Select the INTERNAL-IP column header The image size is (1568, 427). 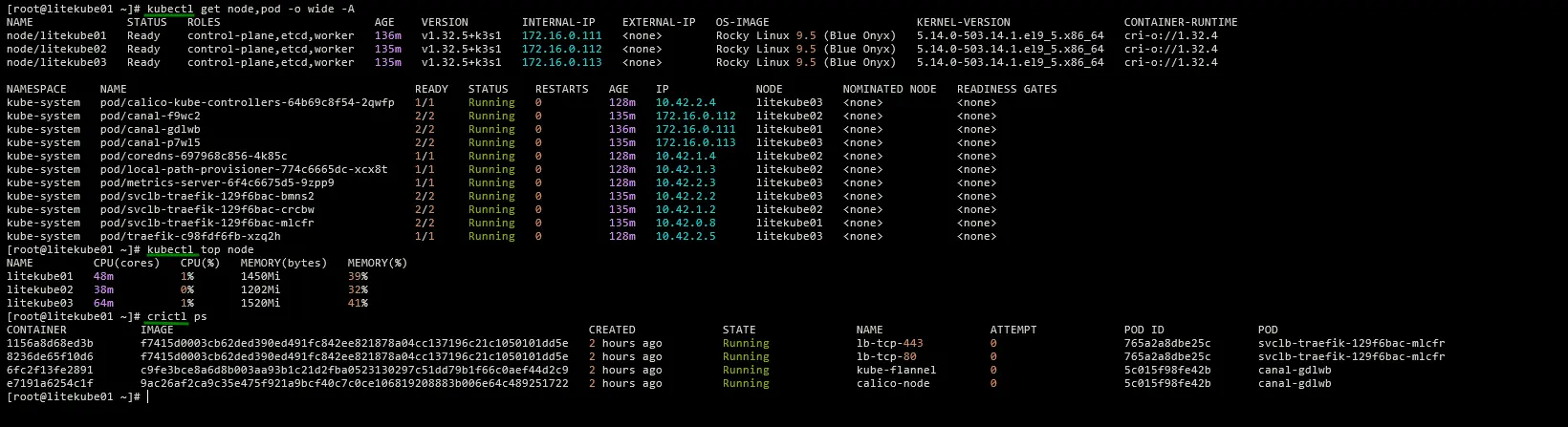point(558,22)
